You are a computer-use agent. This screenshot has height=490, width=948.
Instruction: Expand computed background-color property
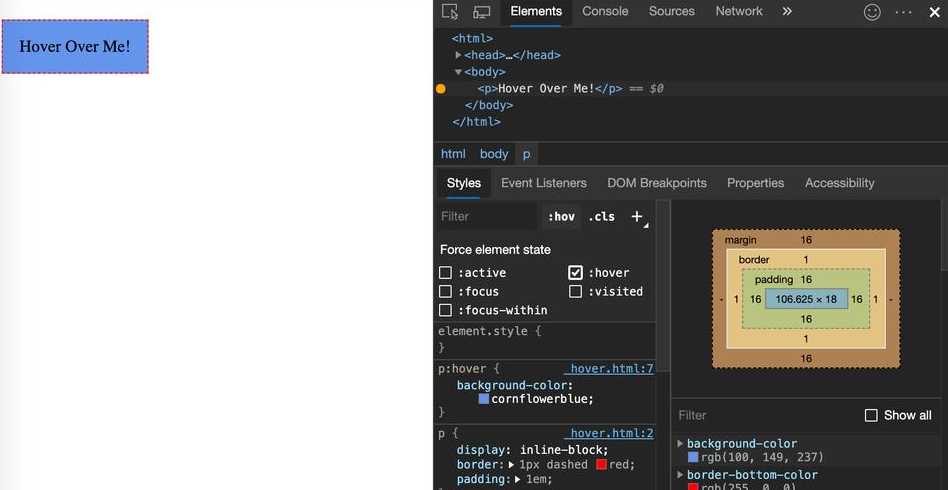tap(681, 444)
